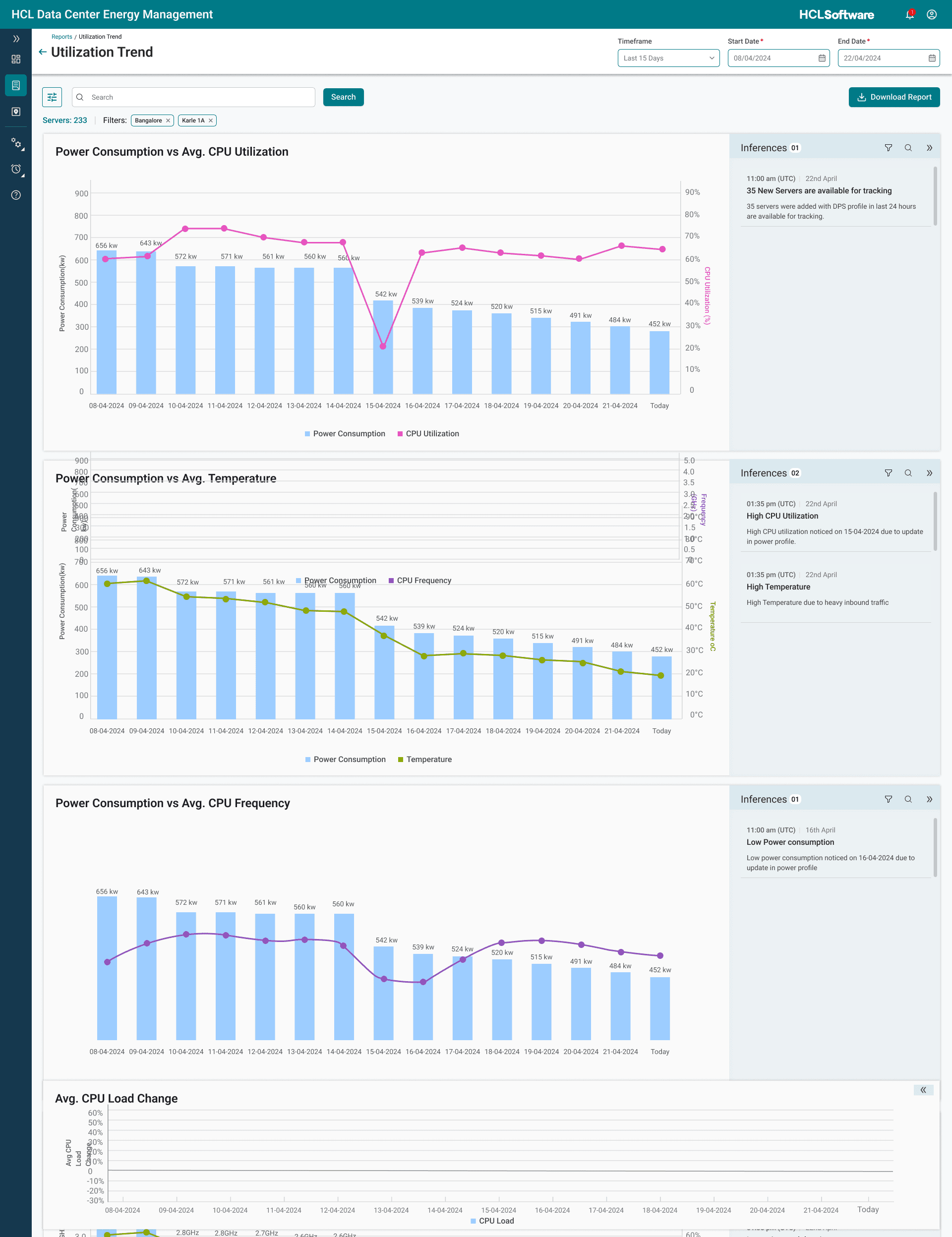Toggle CPU Load legend series

(492, 1221)
